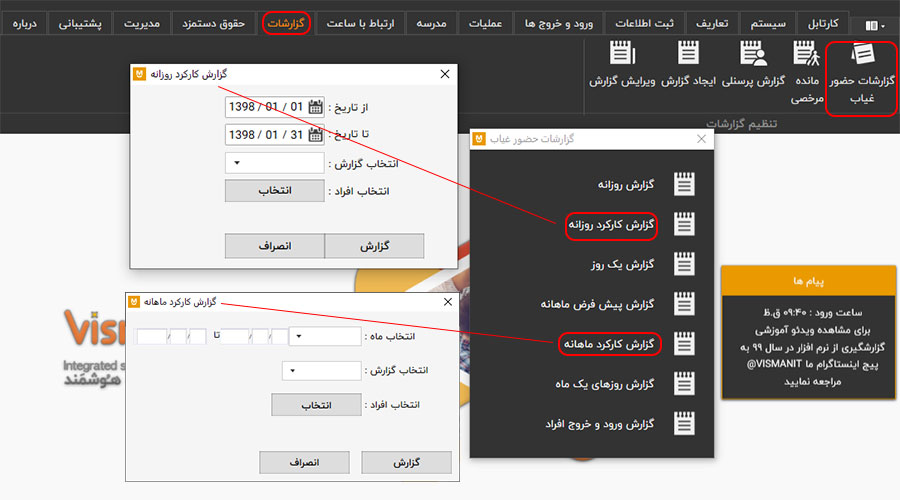Click the ایجاد گزارش ribbon icon

pyautogui.click(x=688, y=53)
